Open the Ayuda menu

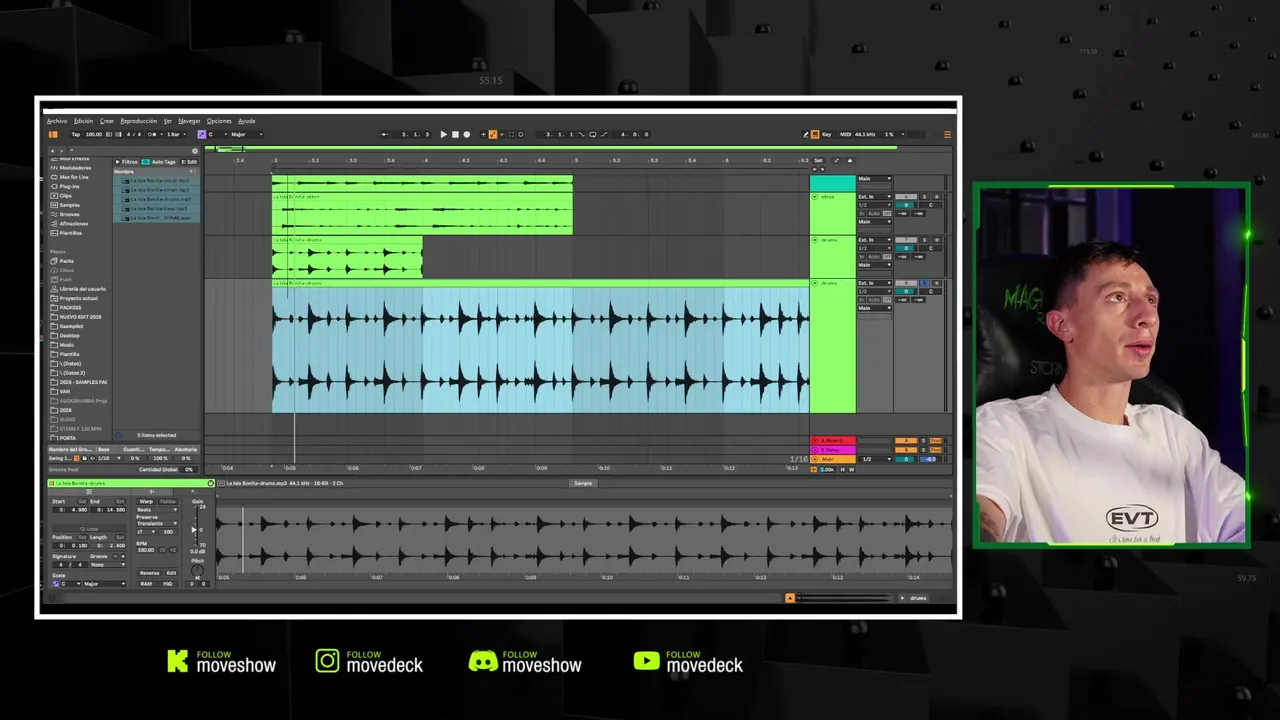click(x=247, y=121)
